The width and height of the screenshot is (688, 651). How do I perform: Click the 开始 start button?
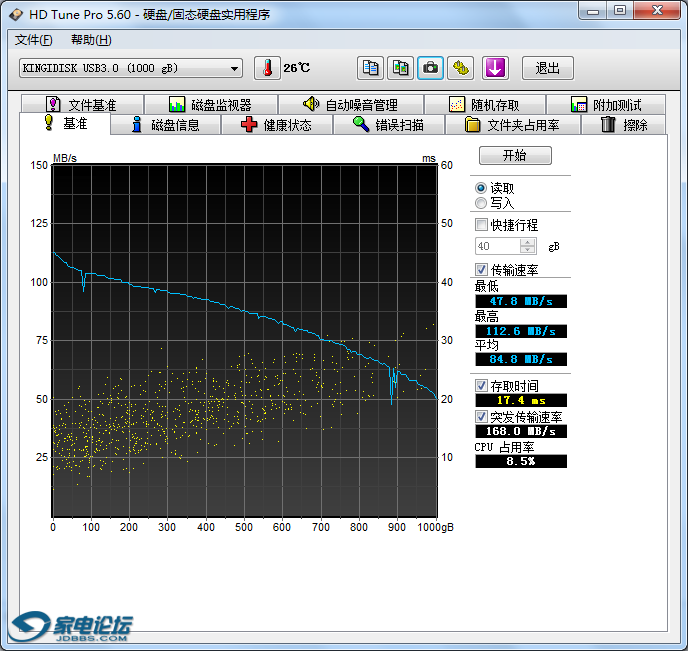point(515,155)
